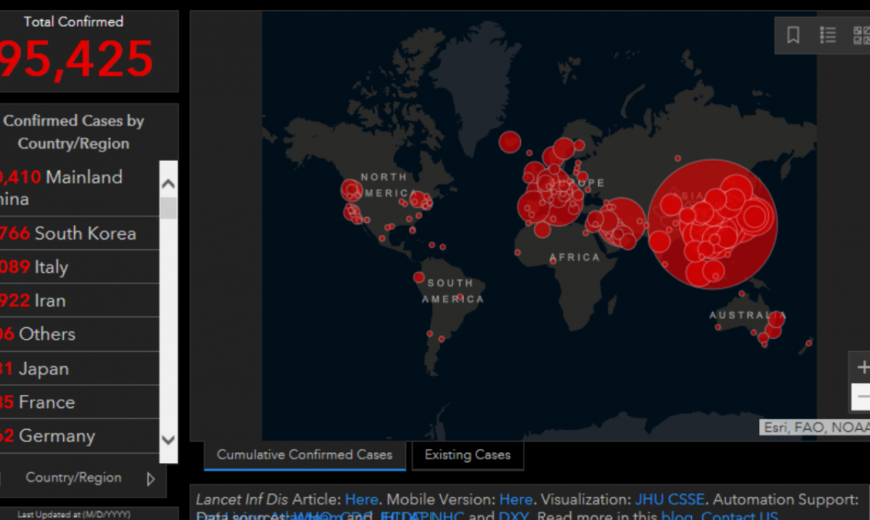Select the Country/Region list tab
870x520 pixels.
click(x=73, y=477)
